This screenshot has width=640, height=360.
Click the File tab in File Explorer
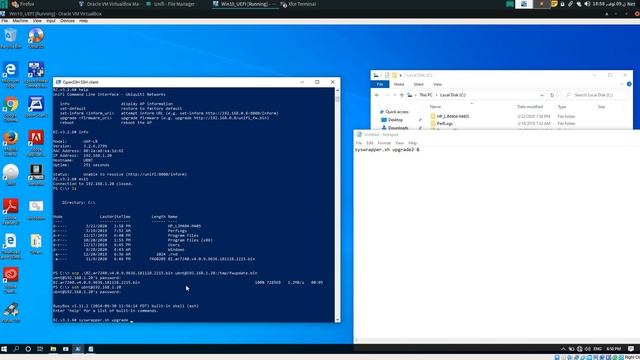coord(380,84)
